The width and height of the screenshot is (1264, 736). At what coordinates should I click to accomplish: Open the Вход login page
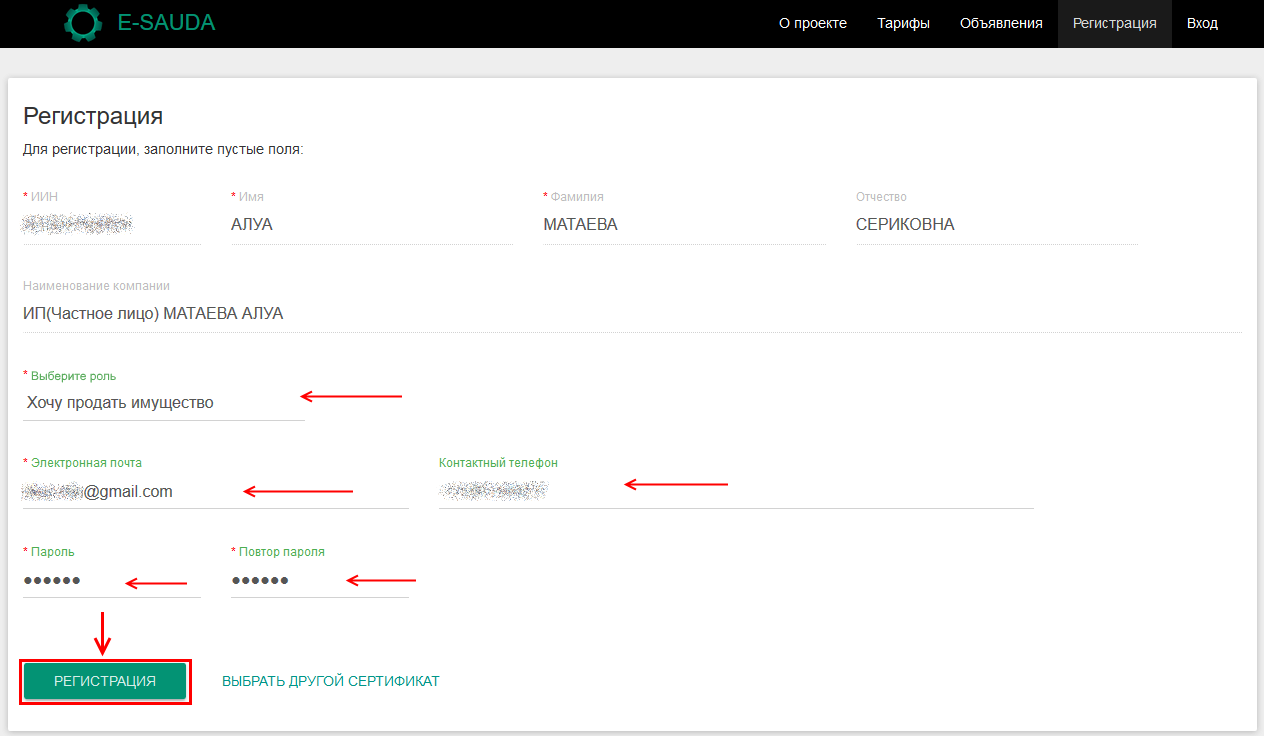1202,23
